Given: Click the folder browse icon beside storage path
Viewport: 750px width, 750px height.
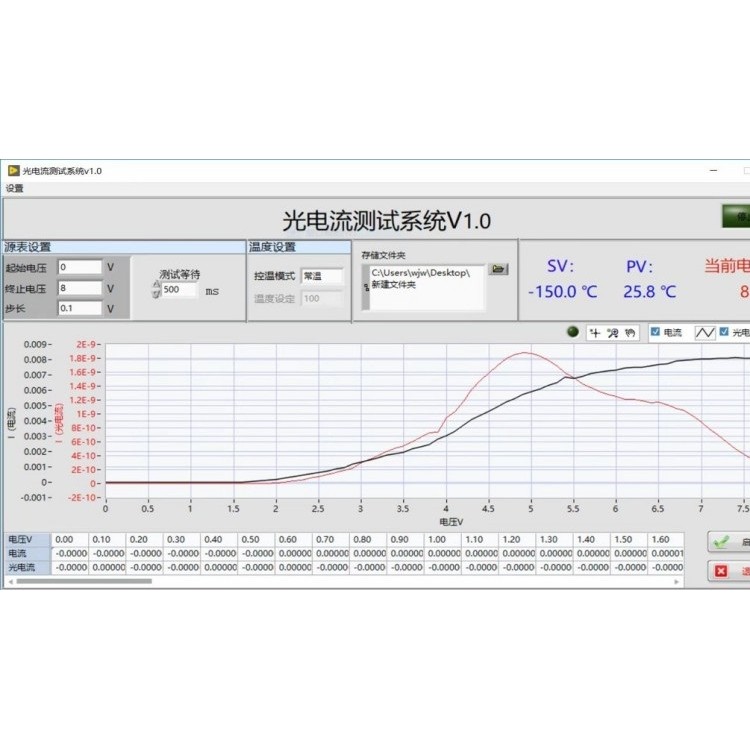Looking at the screenshot, I should pyautogui.click(x=499, y=269).
